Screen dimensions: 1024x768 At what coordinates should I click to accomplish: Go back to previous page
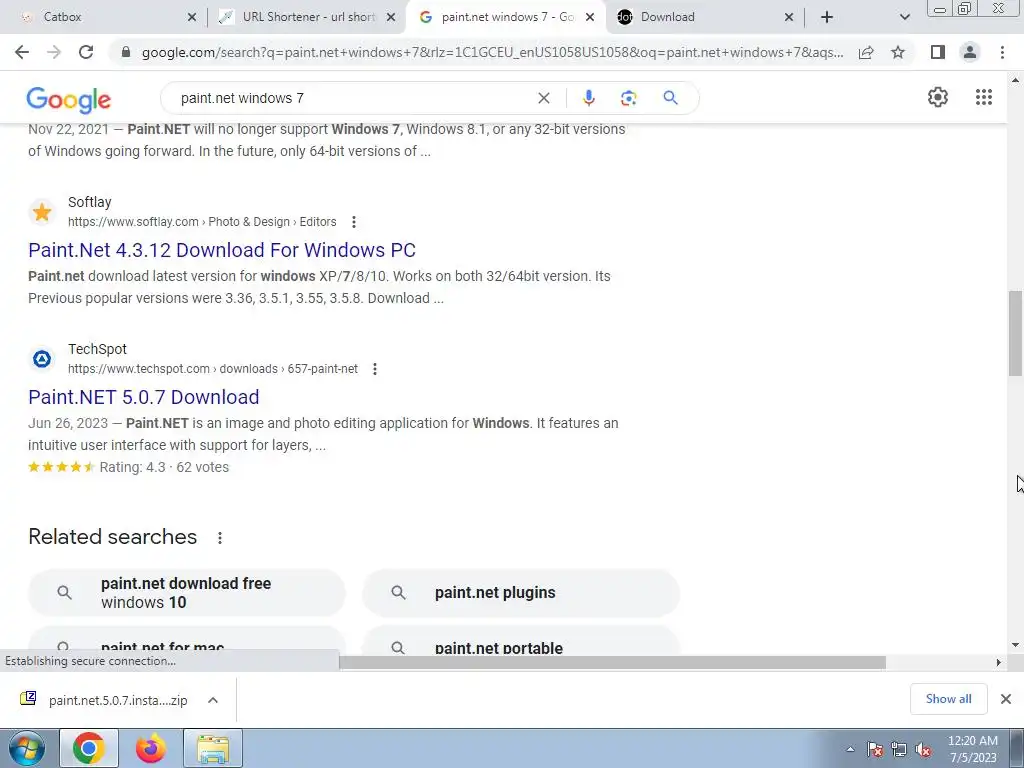pos(22,52)
